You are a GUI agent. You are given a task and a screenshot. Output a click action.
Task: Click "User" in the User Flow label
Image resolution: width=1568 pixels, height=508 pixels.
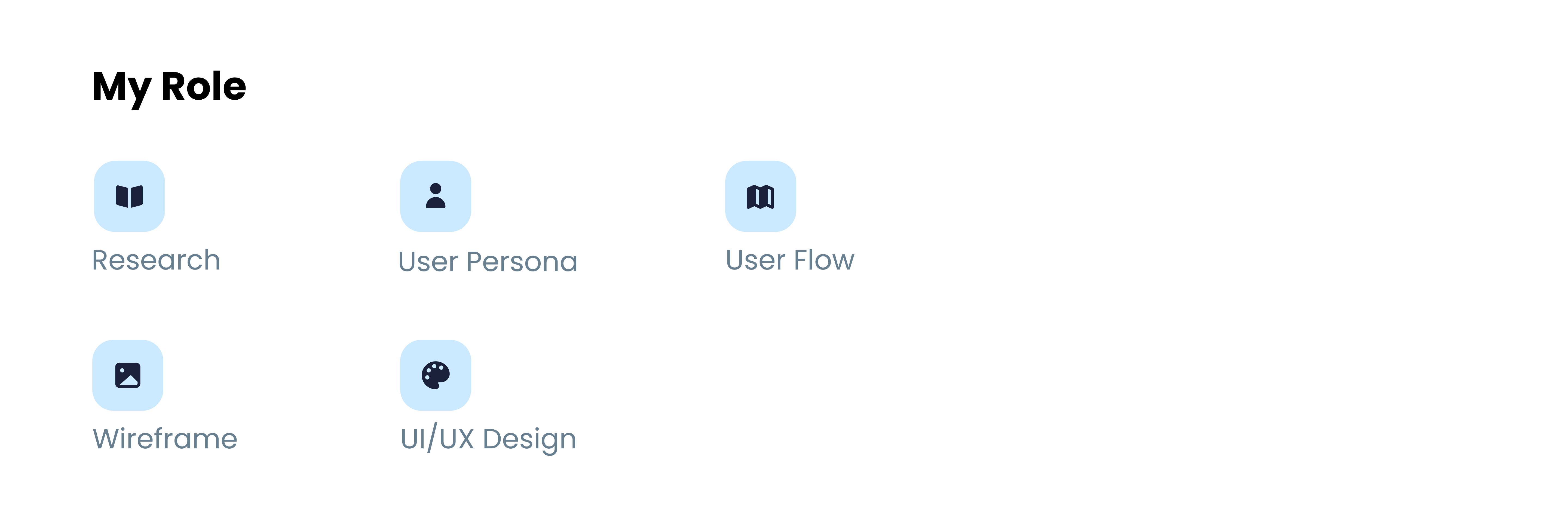tap(755, 260)
